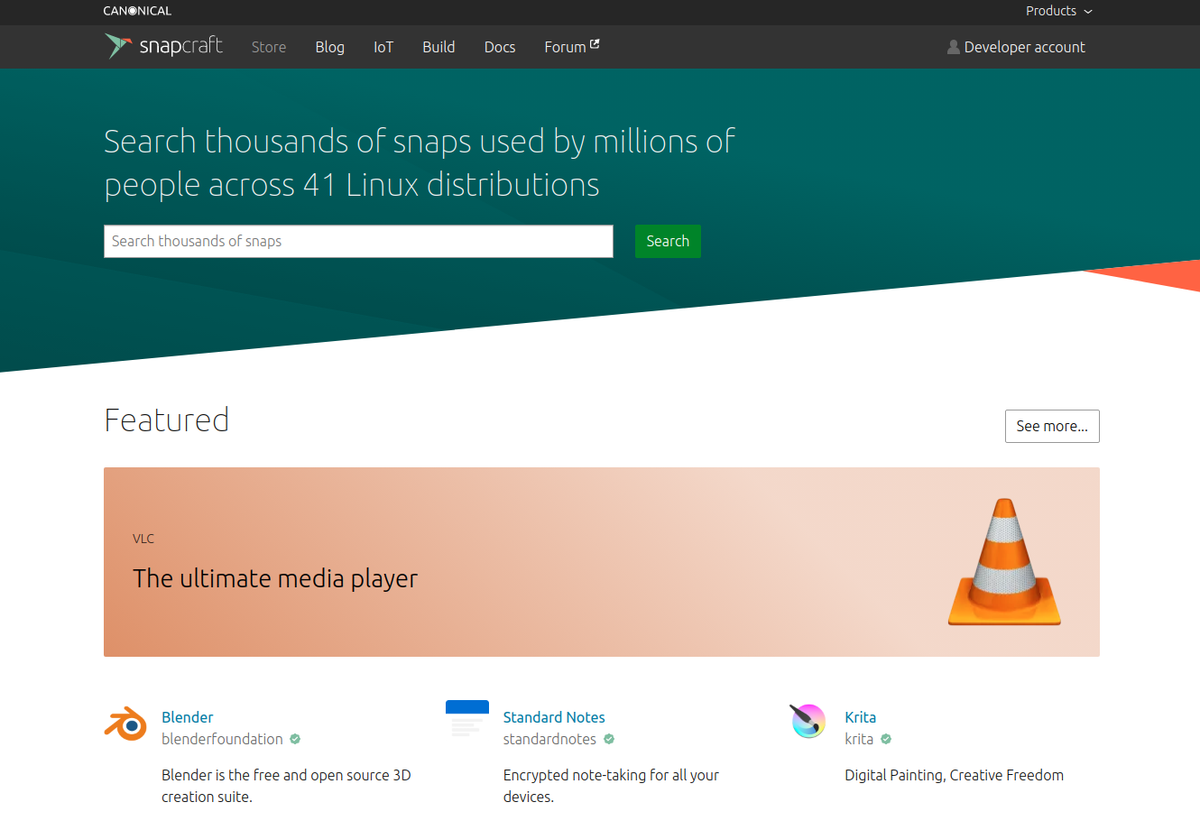
Task: Open the Docs page
Action: [500, 47]
